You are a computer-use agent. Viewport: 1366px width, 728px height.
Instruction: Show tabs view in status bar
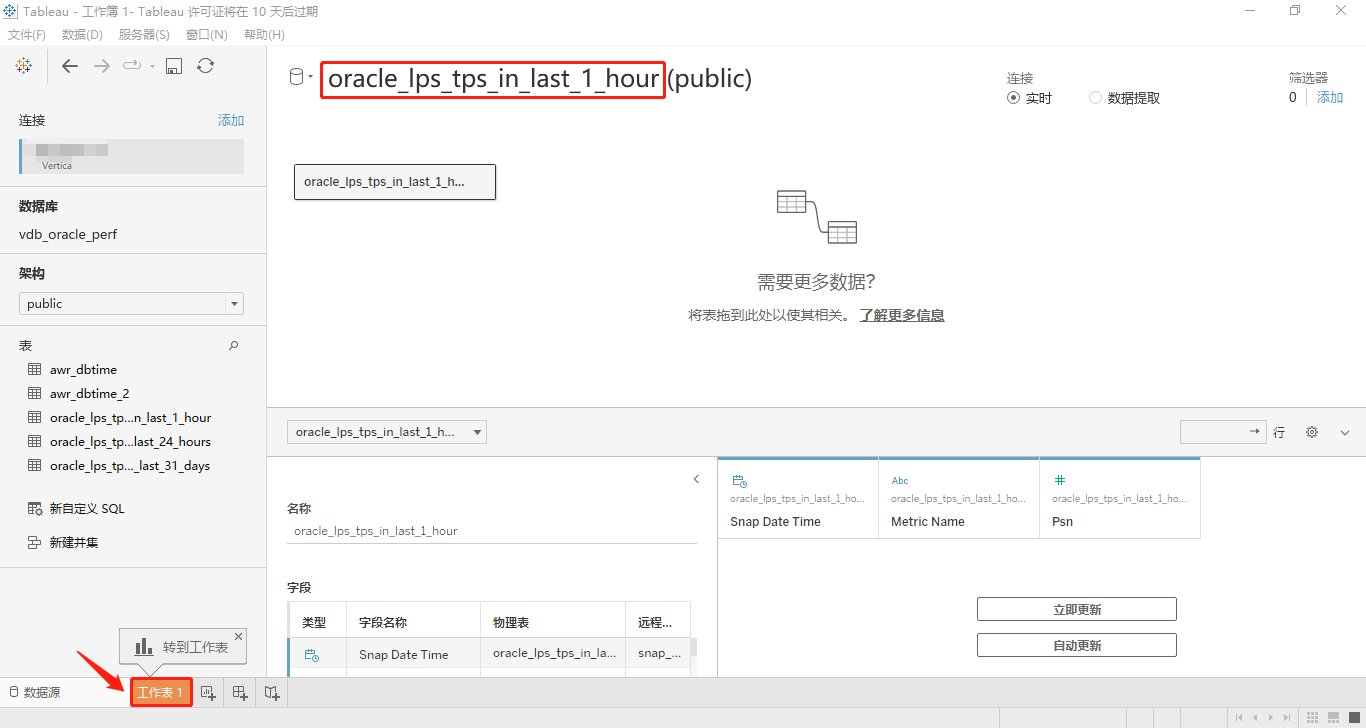click(1352, 717)
